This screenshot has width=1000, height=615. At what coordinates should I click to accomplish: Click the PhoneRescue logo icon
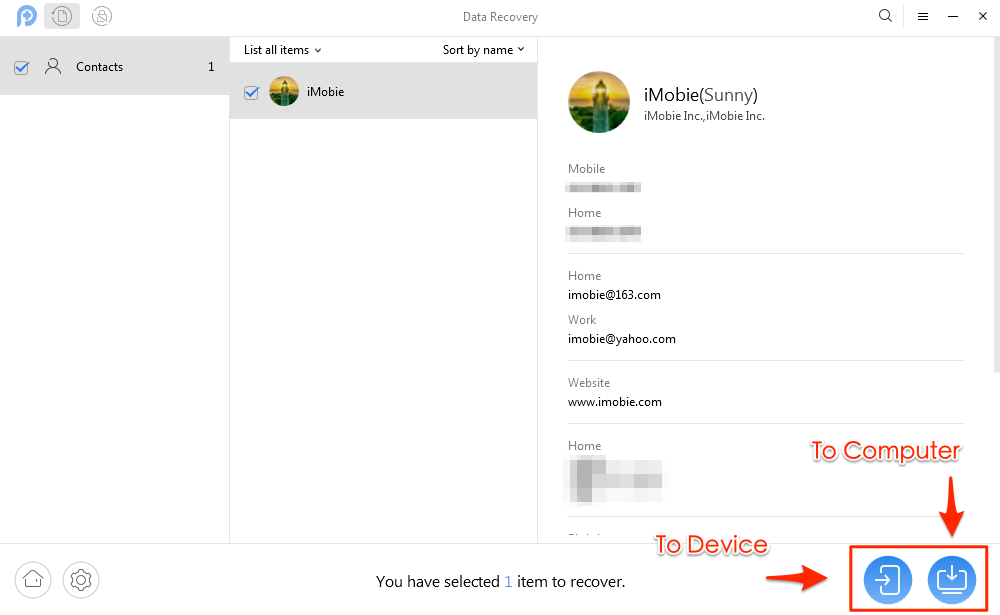point(26,16)
